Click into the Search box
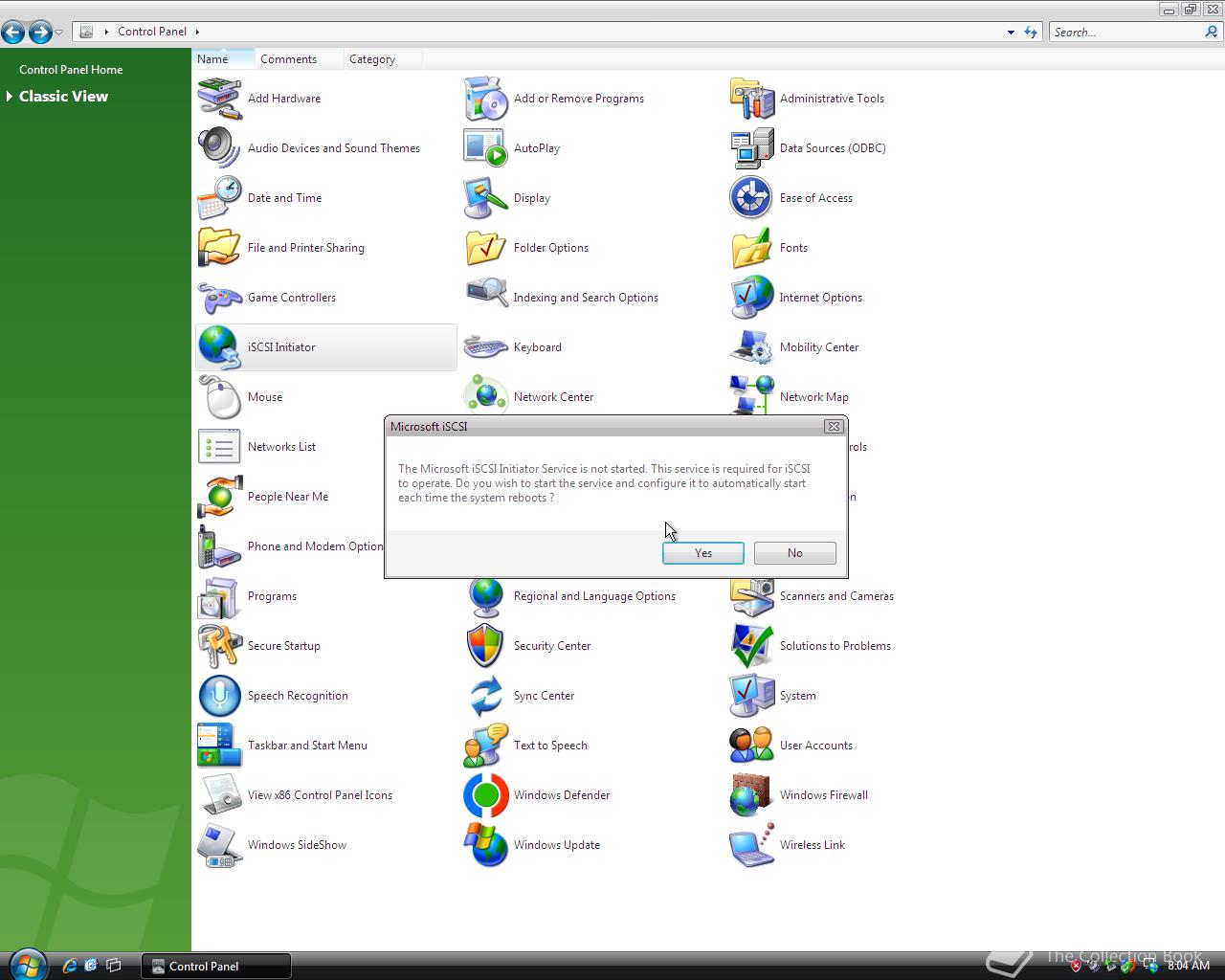The image size is (1225, 980). tap(1125, 33)
